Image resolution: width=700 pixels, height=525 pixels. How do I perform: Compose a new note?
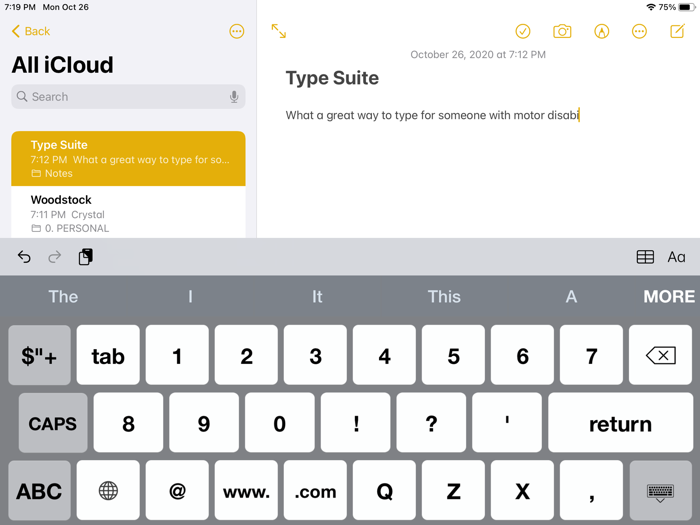point(677,31)
